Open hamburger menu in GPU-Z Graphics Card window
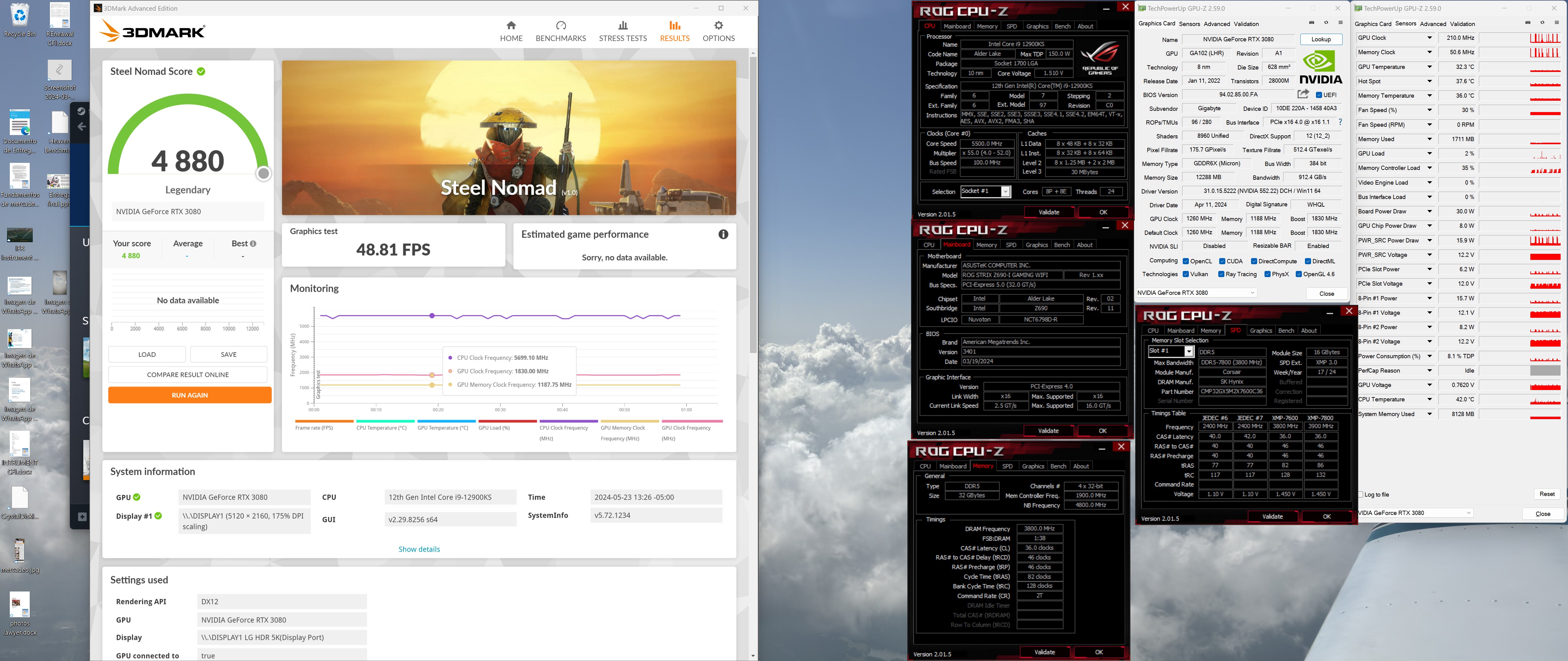Viewport: 1568px width, 661px height. pos(1340,23)
